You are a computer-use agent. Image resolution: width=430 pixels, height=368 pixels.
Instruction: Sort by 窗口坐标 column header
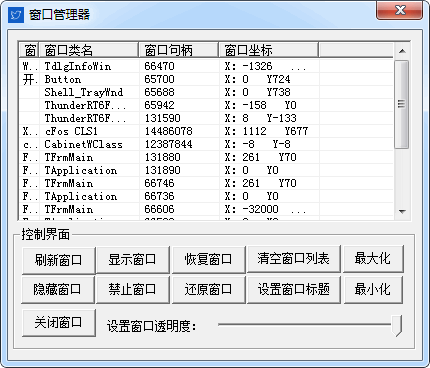[269, 50]
